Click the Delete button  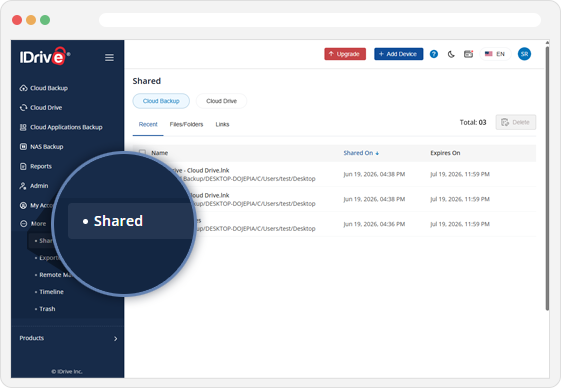pyautogui.click(x=516, y=122)
